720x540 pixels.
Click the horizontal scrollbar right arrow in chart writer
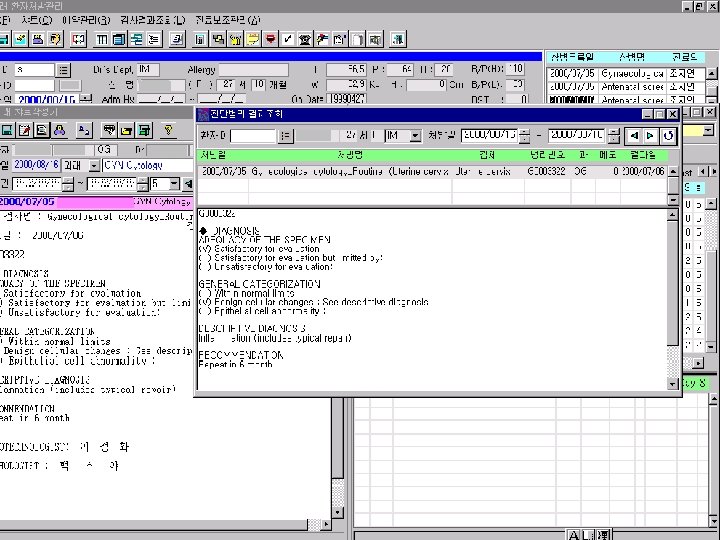(326, 524)
